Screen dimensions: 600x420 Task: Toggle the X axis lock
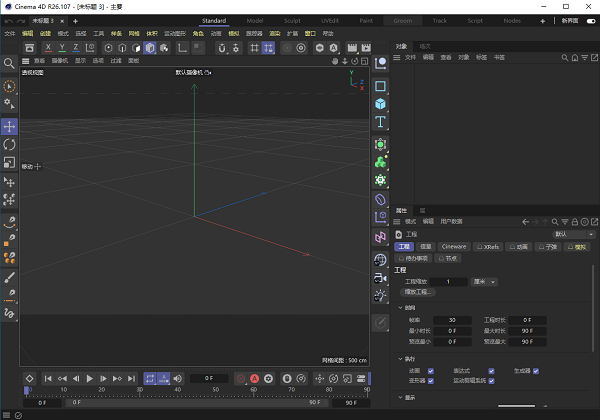(x=47, y=47)
